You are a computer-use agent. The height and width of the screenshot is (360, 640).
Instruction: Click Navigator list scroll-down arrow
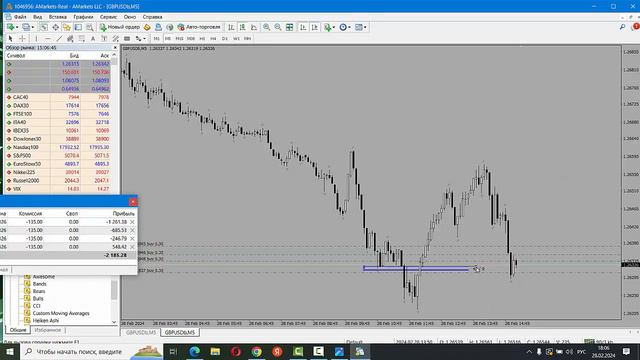point(114,322)
